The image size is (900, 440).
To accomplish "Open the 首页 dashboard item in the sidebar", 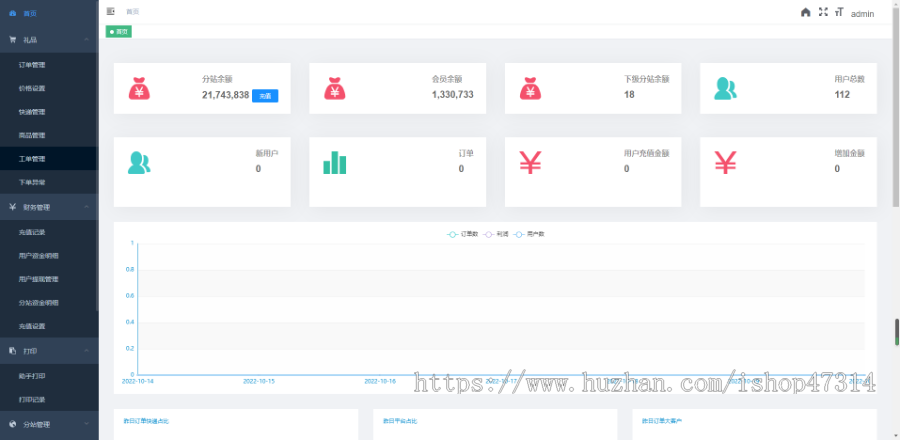I will coord(49,13).
